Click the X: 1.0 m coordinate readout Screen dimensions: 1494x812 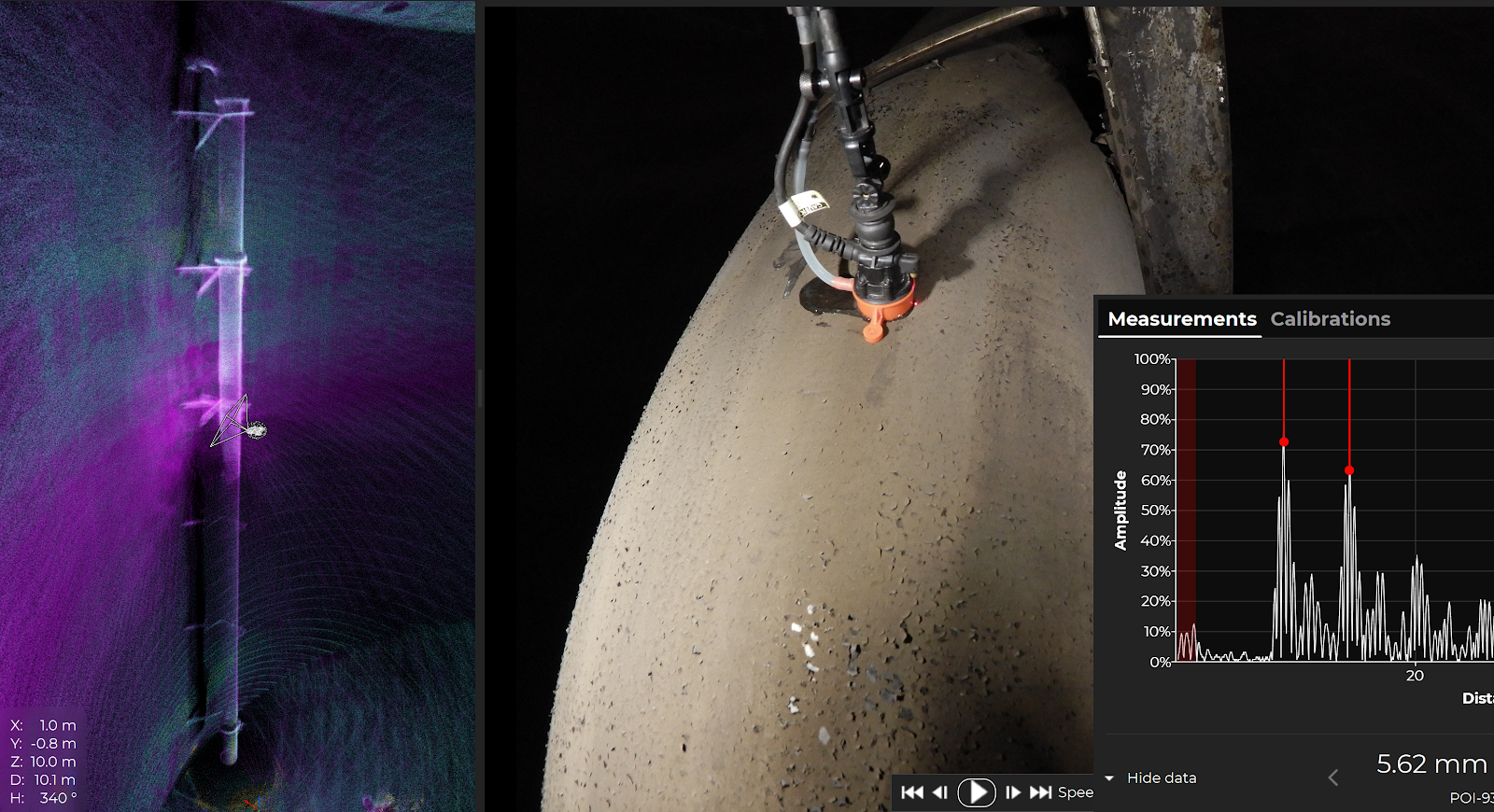(x=44, y=725)
